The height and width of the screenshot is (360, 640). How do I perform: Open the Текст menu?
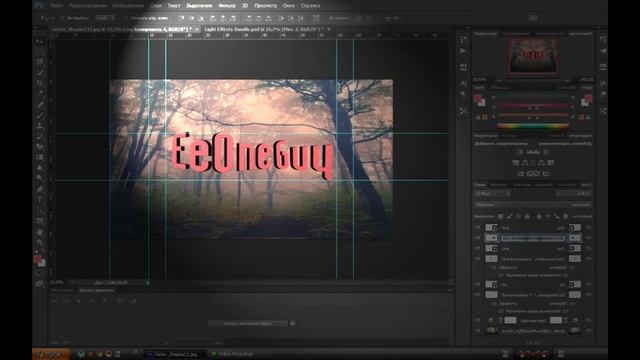pyautogui.click(x=174, y=6)
